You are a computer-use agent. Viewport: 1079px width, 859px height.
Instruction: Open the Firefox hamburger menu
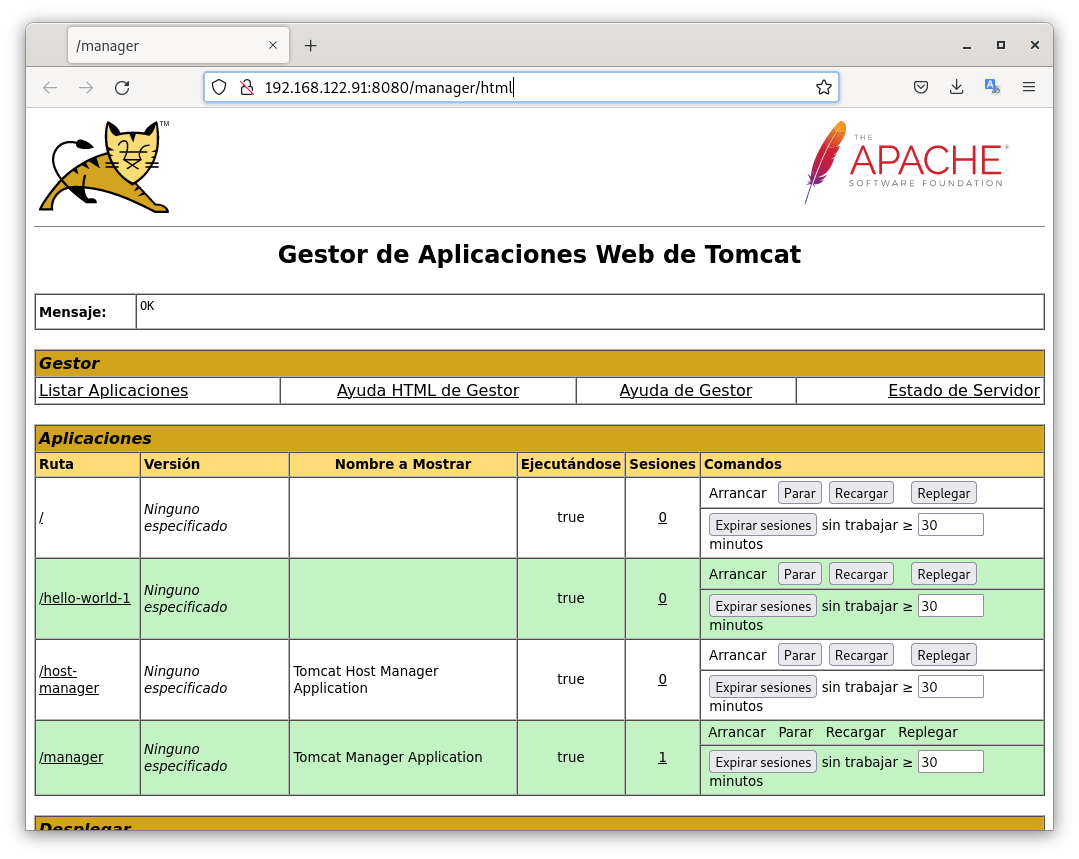[1028, 88]
